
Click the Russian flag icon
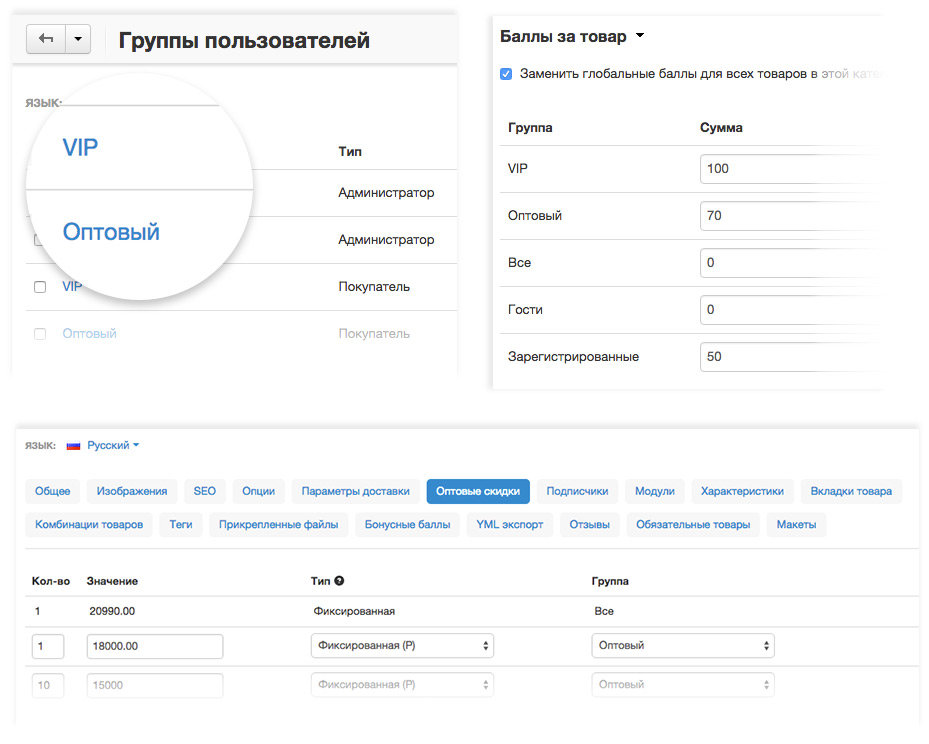tap(73, 445)
